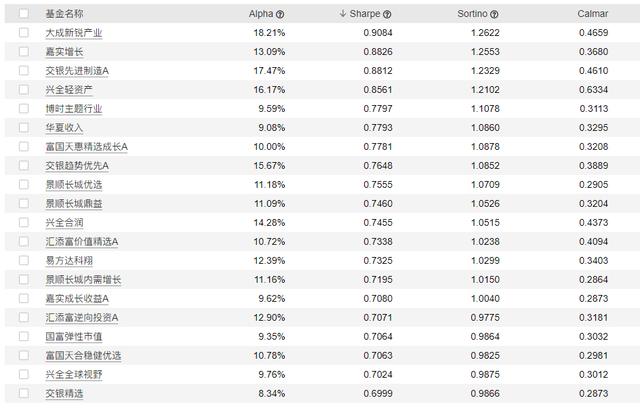This screenshot has width=640, height=415.
Task: Open the 交银先进制造A fund link
Action: [x=77, y=70]
